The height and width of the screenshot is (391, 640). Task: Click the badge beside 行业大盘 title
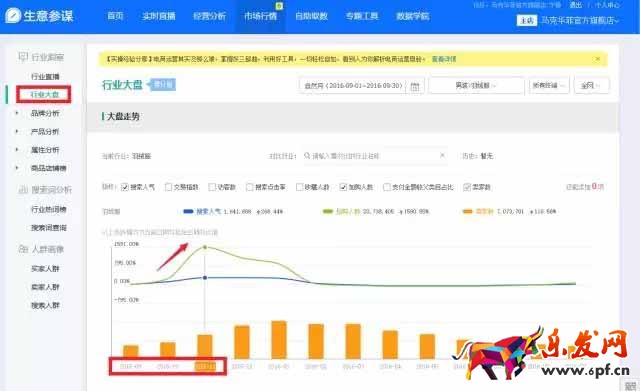(x=162, y=84)
